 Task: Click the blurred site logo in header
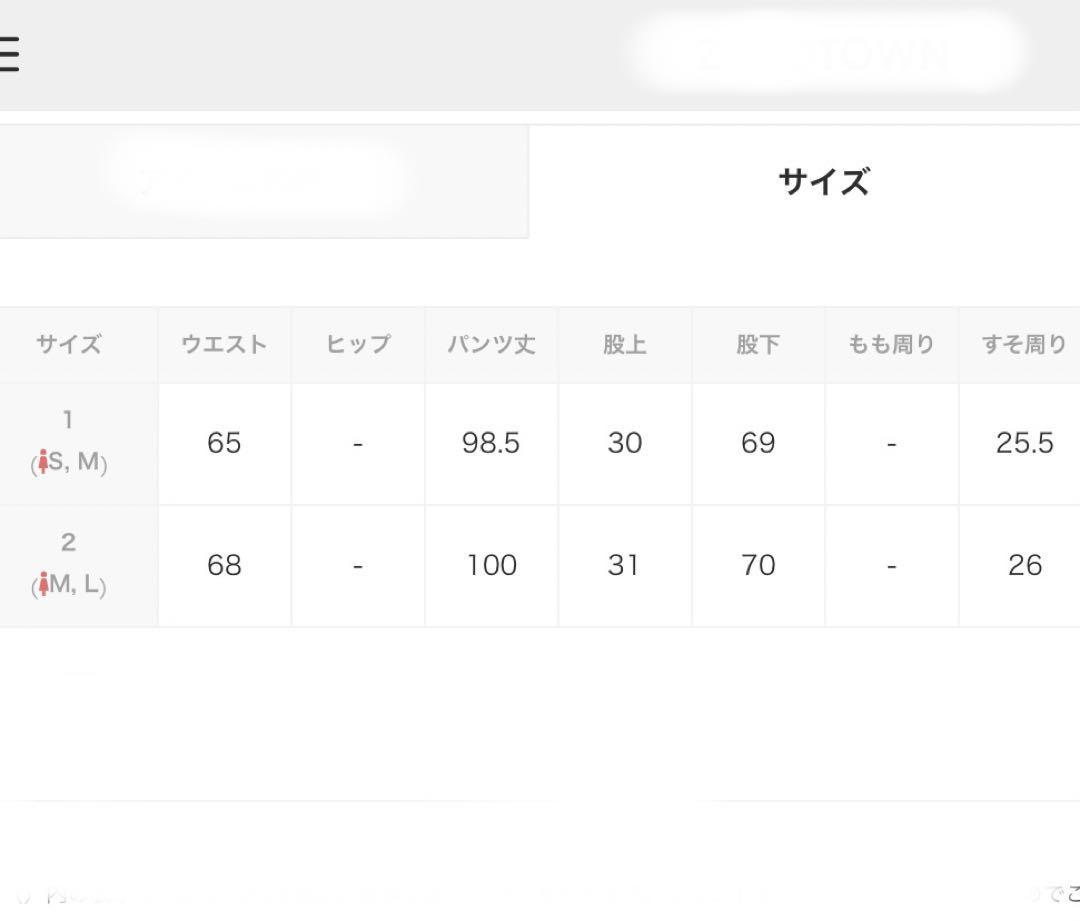(x=825, y=52)
